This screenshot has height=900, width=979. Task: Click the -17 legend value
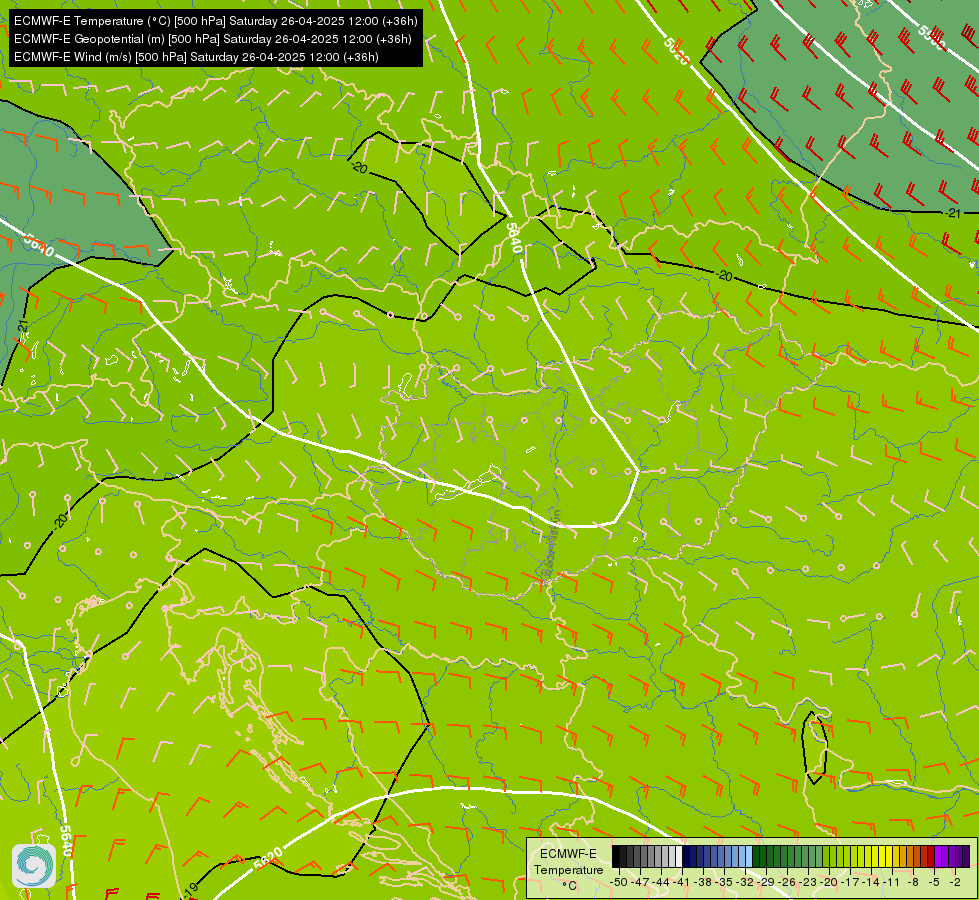click(x=850, y=882)
